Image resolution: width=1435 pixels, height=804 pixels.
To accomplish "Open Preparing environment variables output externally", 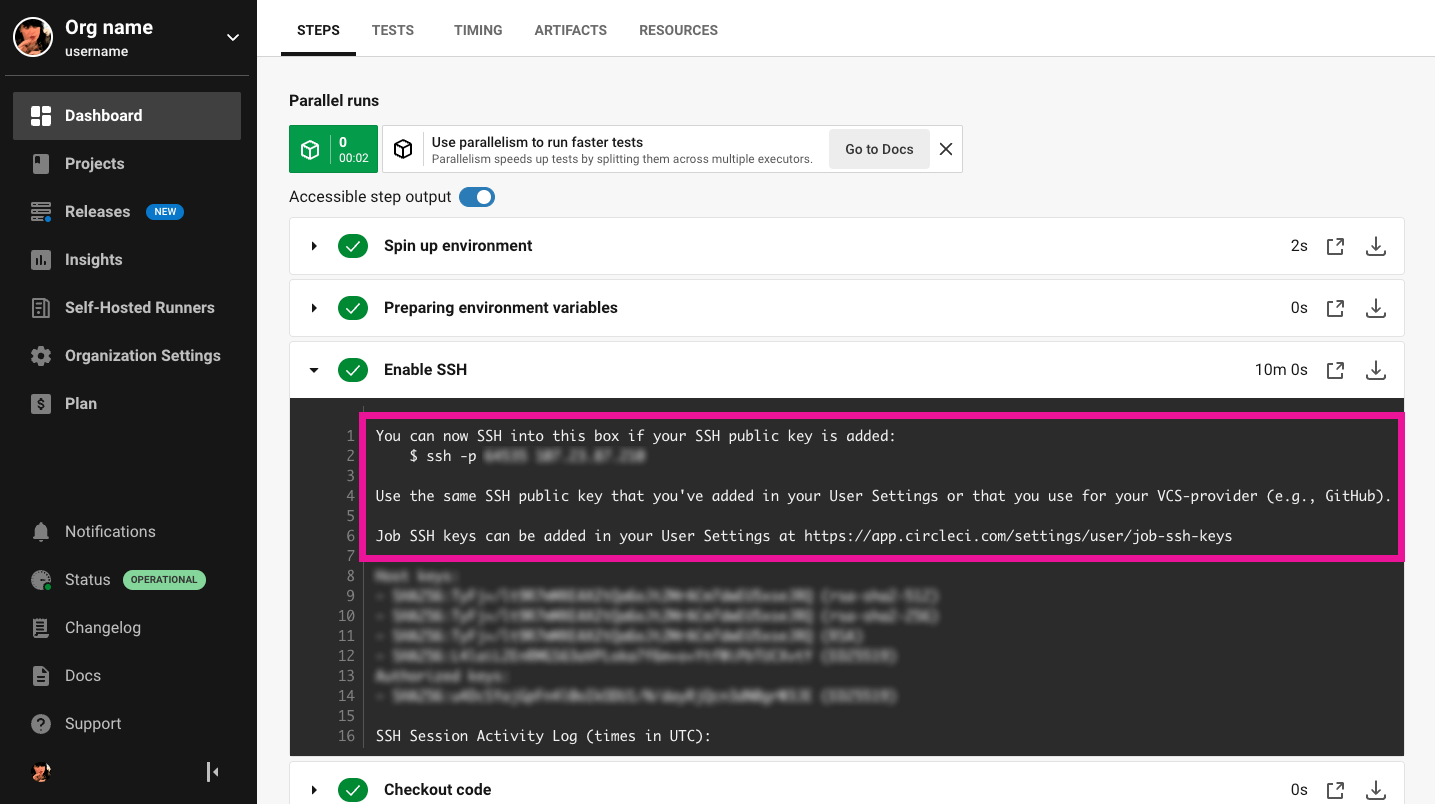I will (1335, 308).
